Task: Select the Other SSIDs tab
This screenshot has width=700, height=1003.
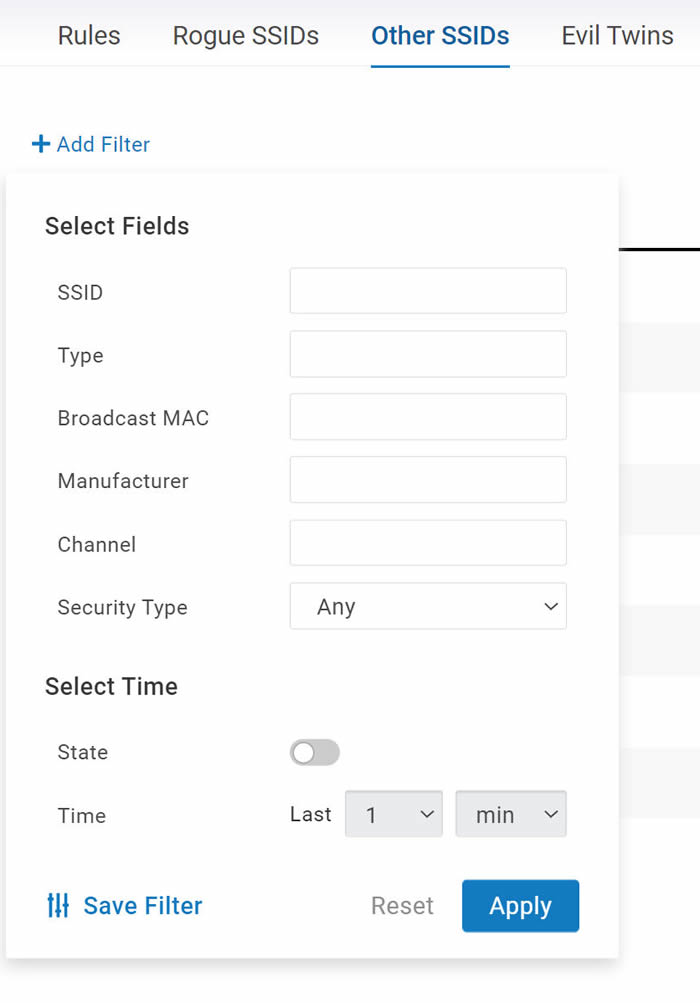Action: point(440,36)
